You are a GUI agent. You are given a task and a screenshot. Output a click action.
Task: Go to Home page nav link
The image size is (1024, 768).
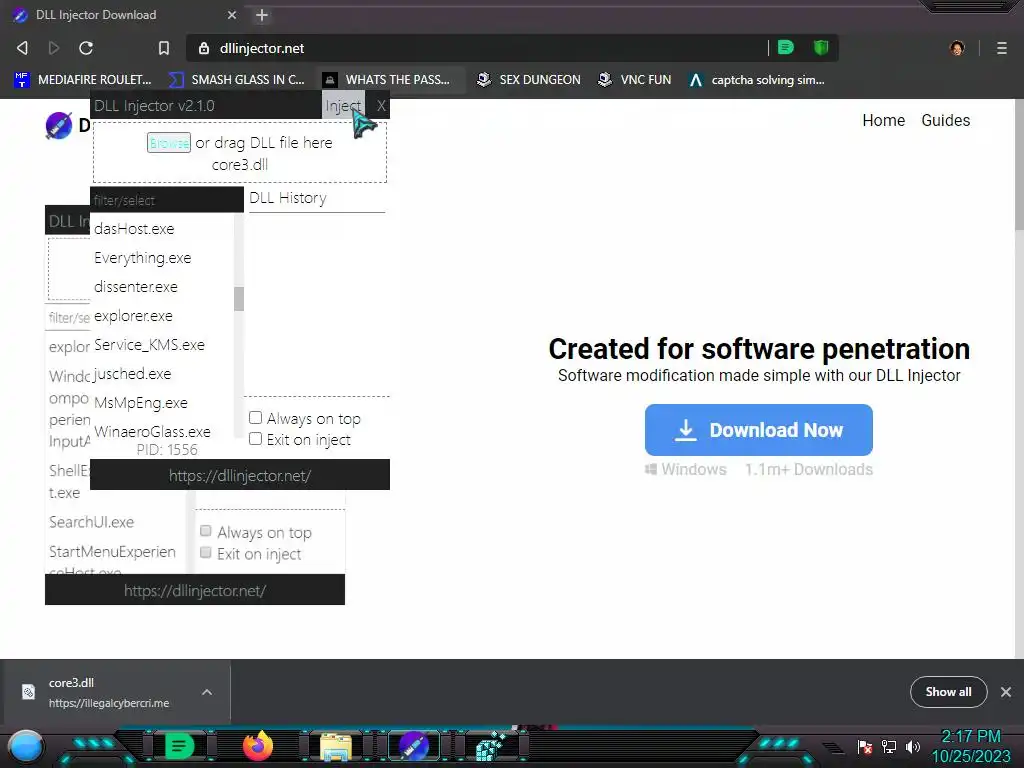884,120
